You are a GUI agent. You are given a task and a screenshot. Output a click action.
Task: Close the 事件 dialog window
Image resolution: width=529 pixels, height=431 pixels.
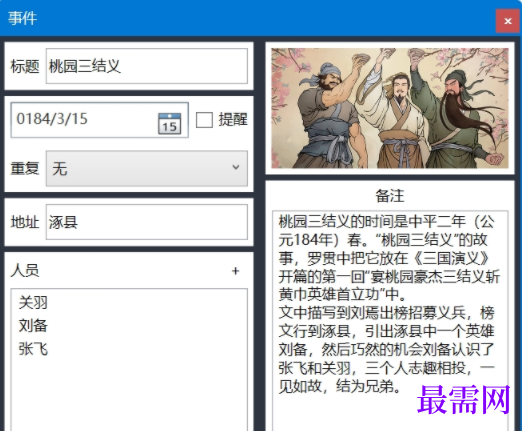(x=507, y=21)
